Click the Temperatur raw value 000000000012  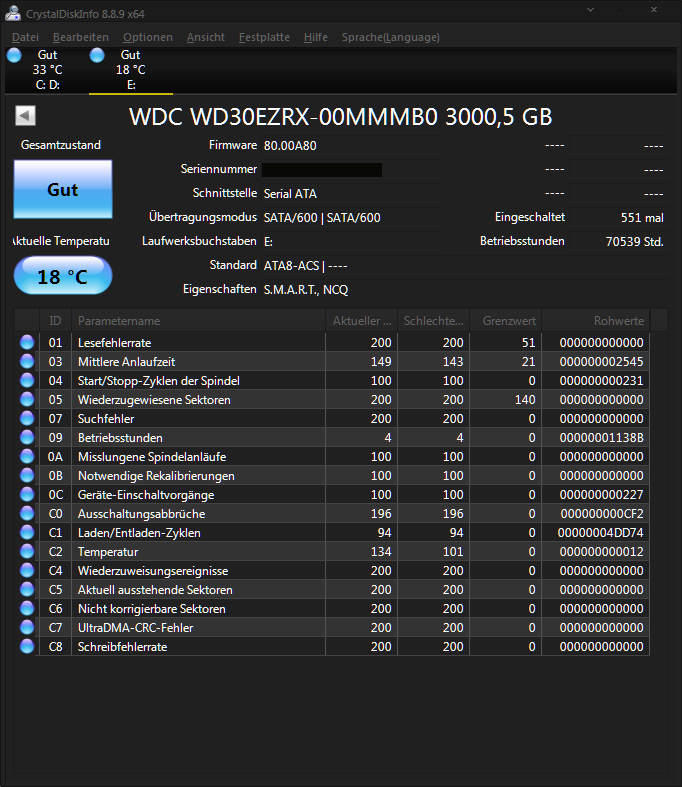[x=602, y=552]
